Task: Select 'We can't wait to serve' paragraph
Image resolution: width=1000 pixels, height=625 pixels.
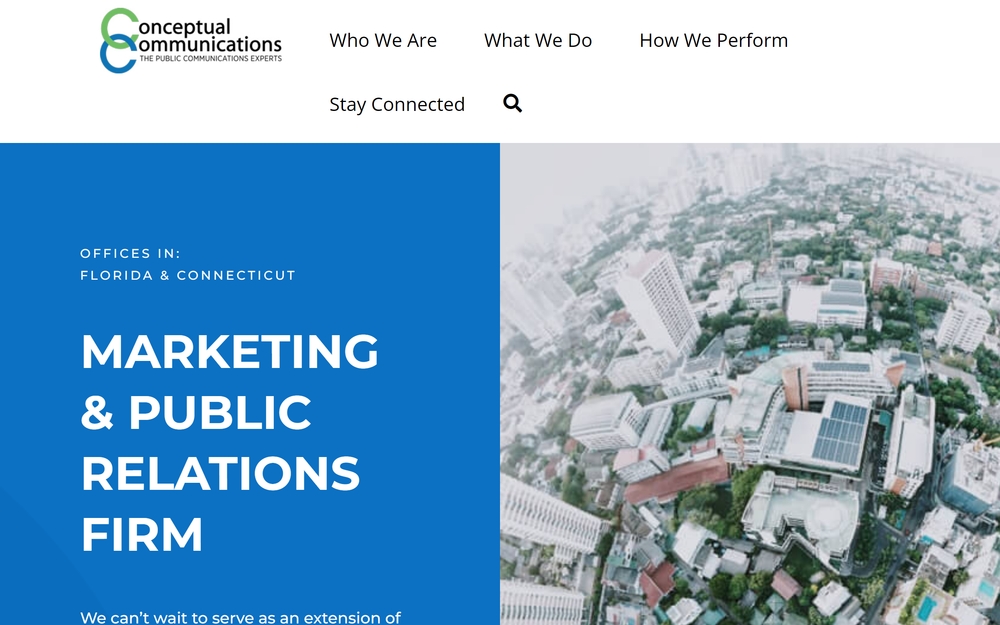Action: click(x=240, y=617)
